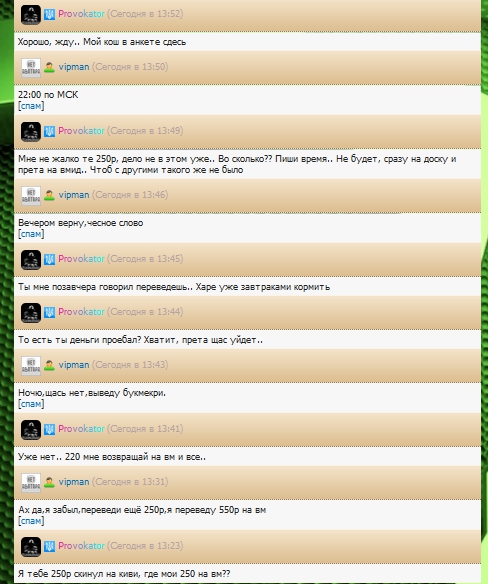Open vipman's avatar on the 13:31 message

tap(31, 483)
